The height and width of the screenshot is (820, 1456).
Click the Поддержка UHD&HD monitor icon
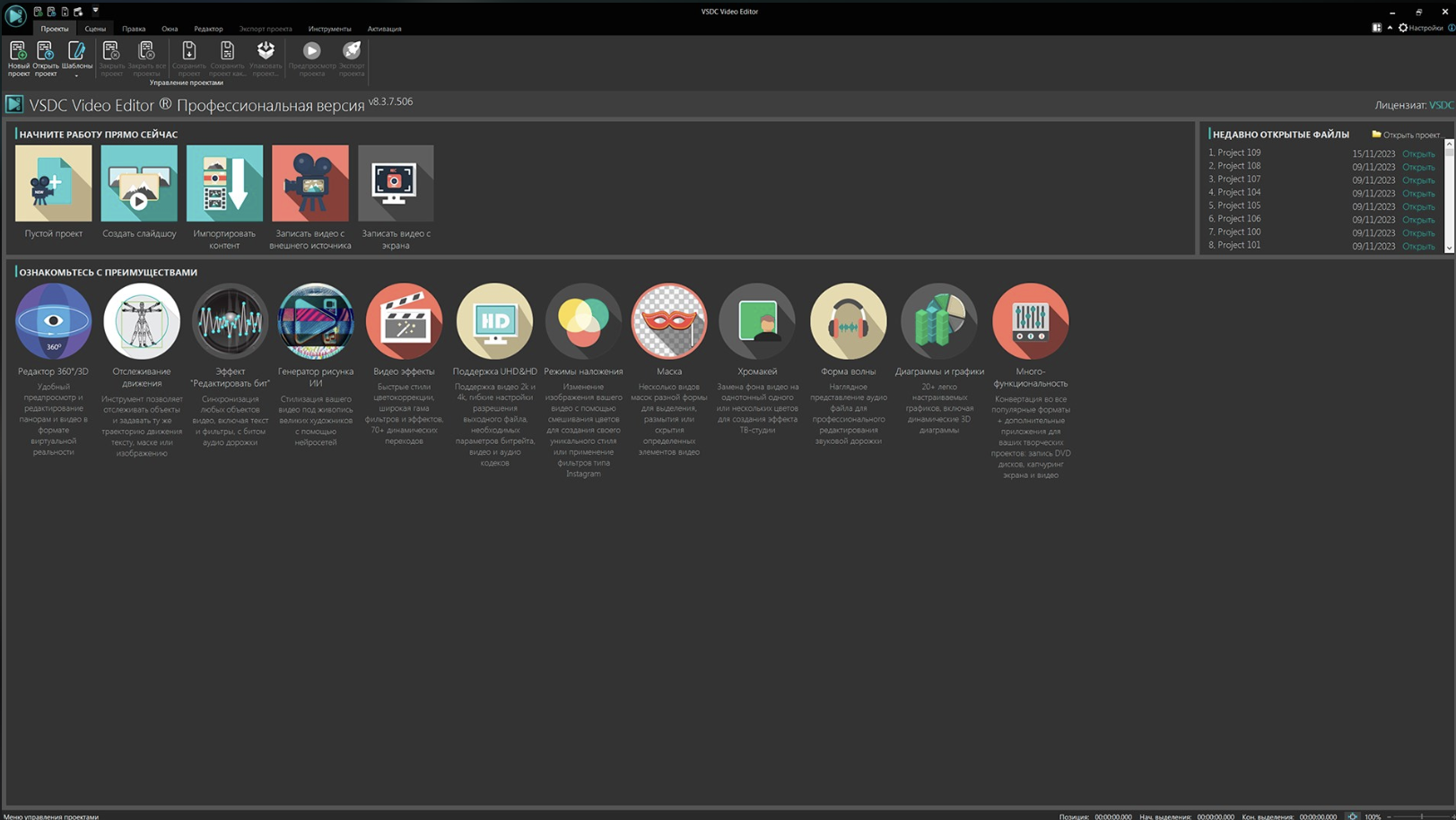click(x=494, y=321)
